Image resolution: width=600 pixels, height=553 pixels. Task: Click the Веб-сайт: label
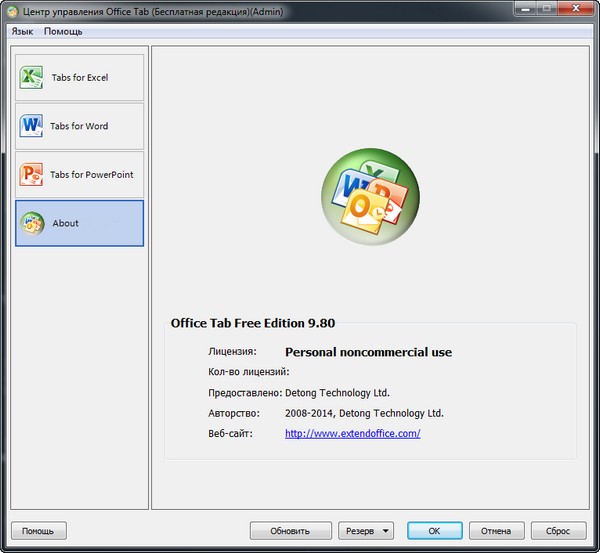coord(230,434)
